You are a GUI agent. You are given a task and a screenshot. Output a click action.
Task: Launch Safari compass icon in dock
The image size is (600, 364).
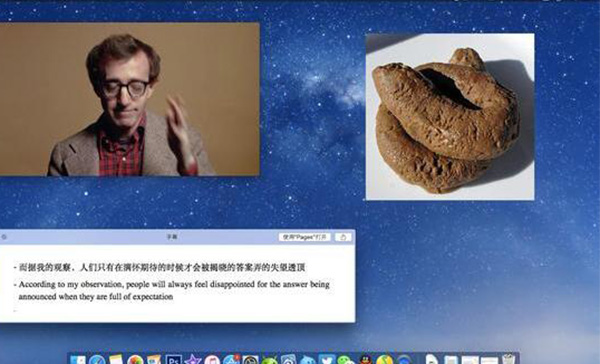[x=97, y=360]
